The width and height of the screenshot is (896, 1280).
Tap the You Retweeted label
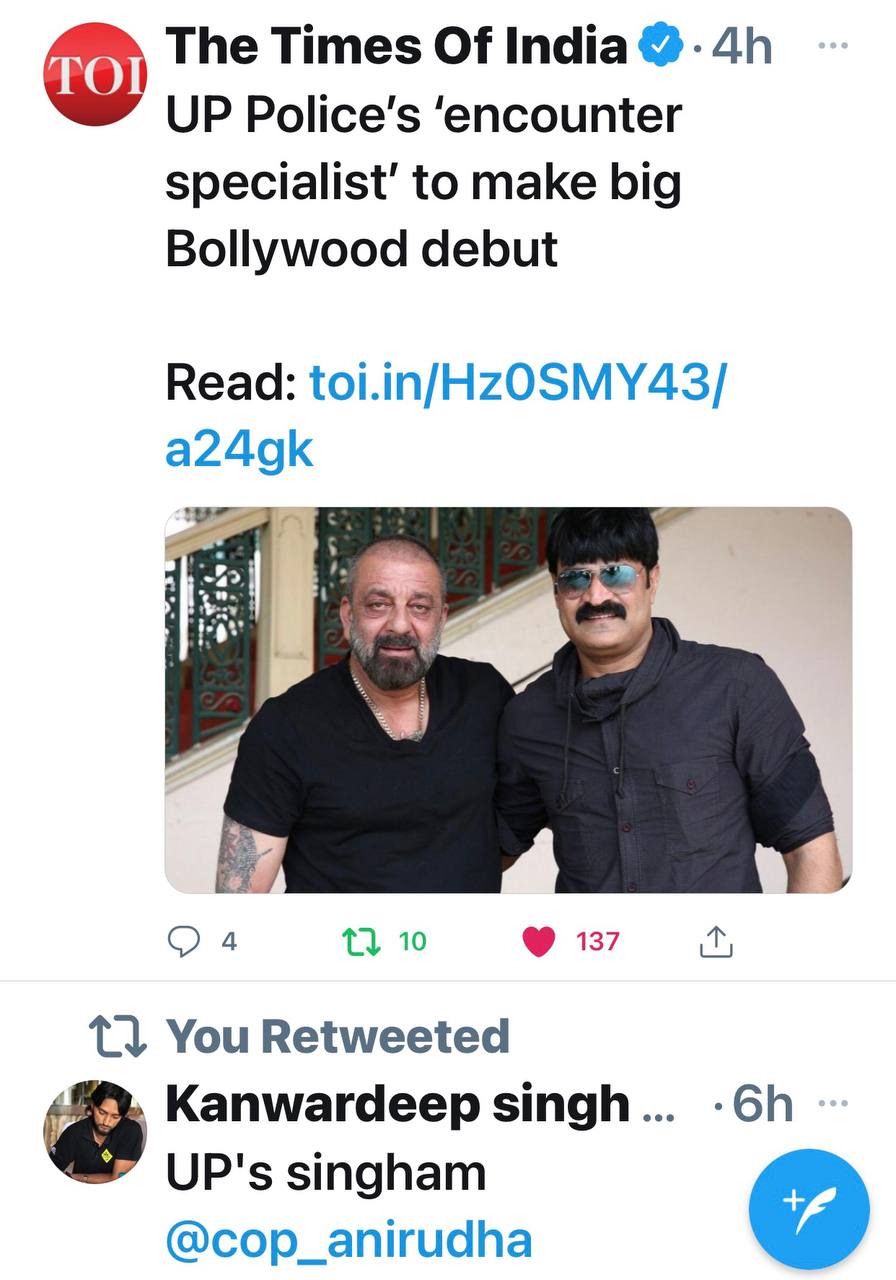(x=338, y=1037)
